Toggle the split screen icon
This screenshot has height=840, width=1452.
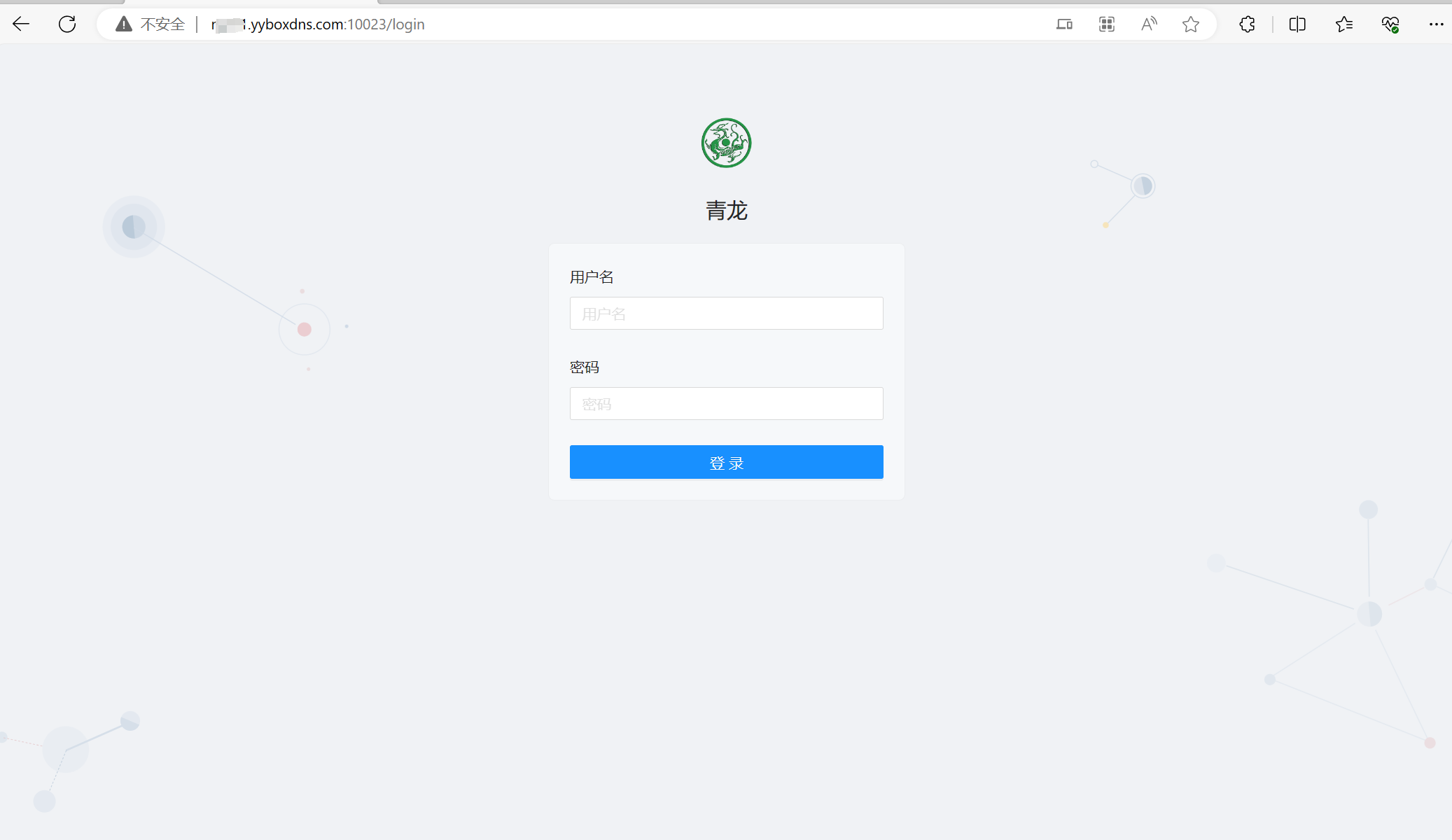click(x=1297, y=24)
